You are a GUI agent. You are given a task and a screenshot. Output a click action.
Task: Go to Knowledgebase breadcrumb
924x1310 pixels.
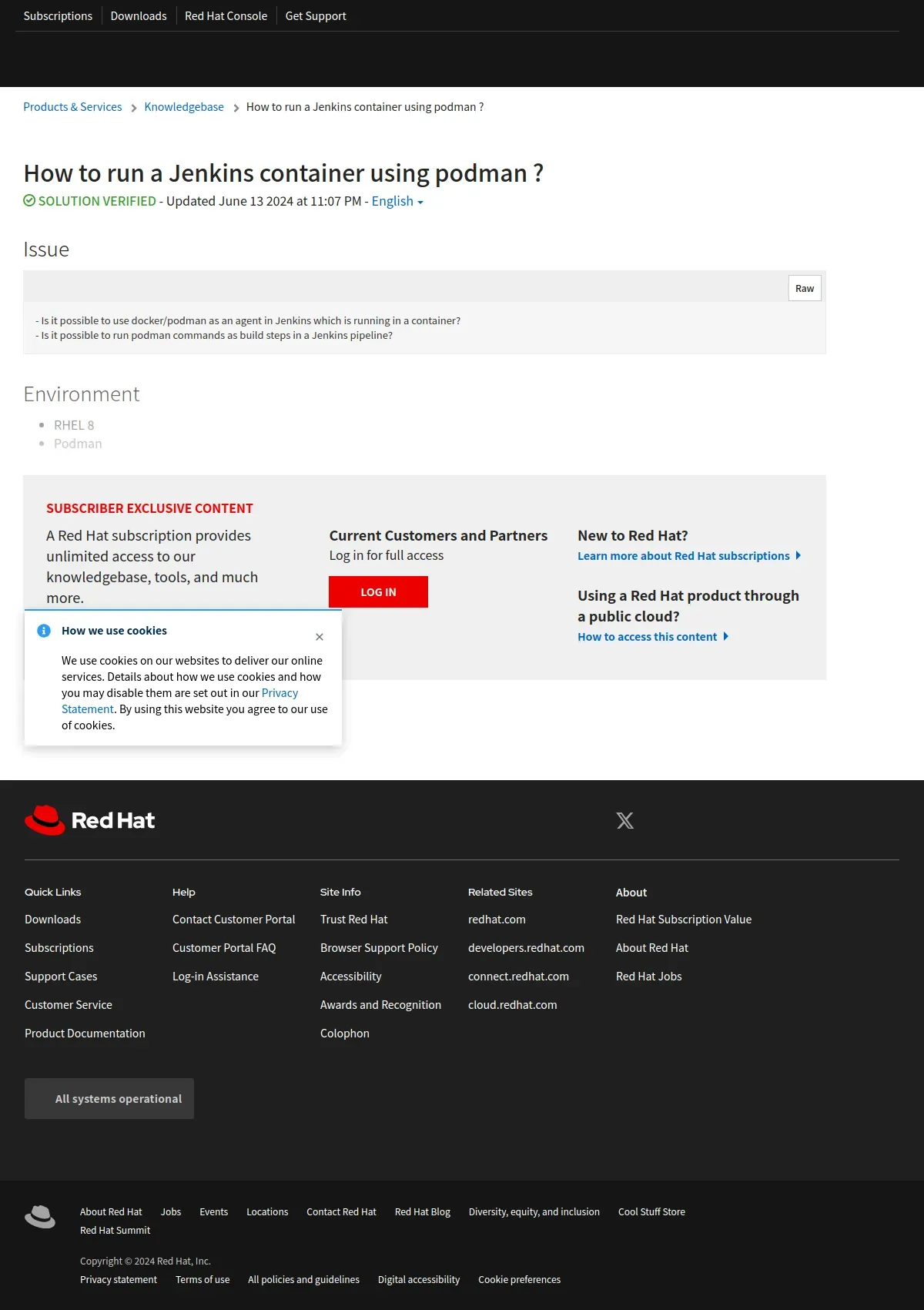(x=184, y=107)
